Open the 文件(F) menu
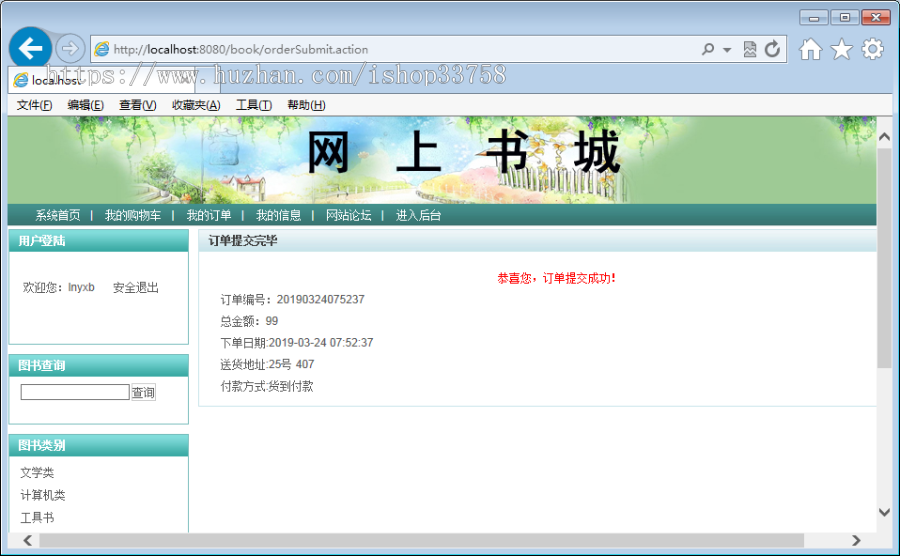Image resolution: width=900 pixels, height=556 pixels. tap(34, 105)
